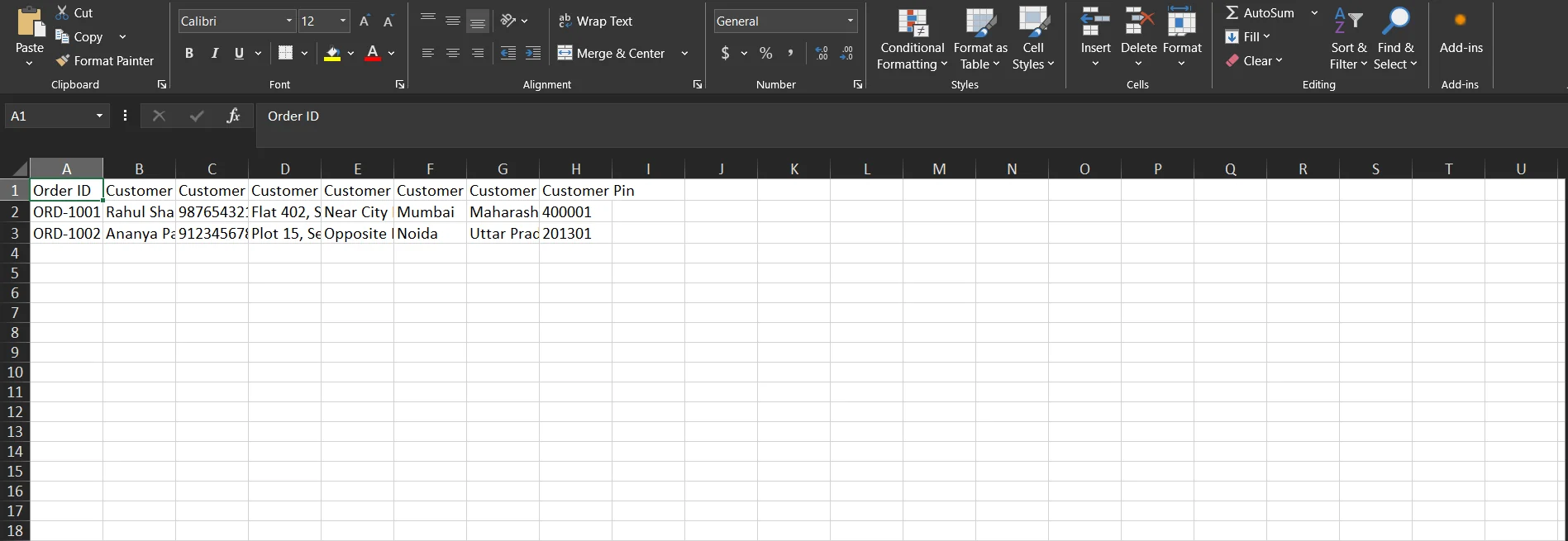1568x541 pixels.
Task: Apply percent style format
Action: point(766,53)
